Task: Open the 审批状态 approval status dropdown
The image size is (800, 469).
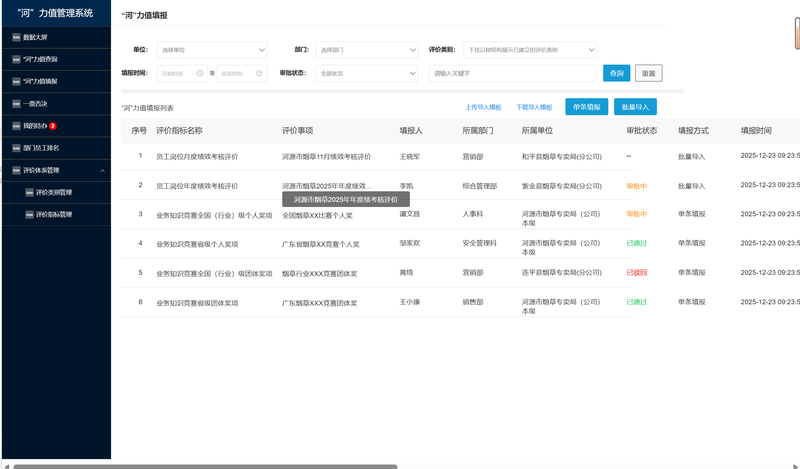Action: pos(367,73)
